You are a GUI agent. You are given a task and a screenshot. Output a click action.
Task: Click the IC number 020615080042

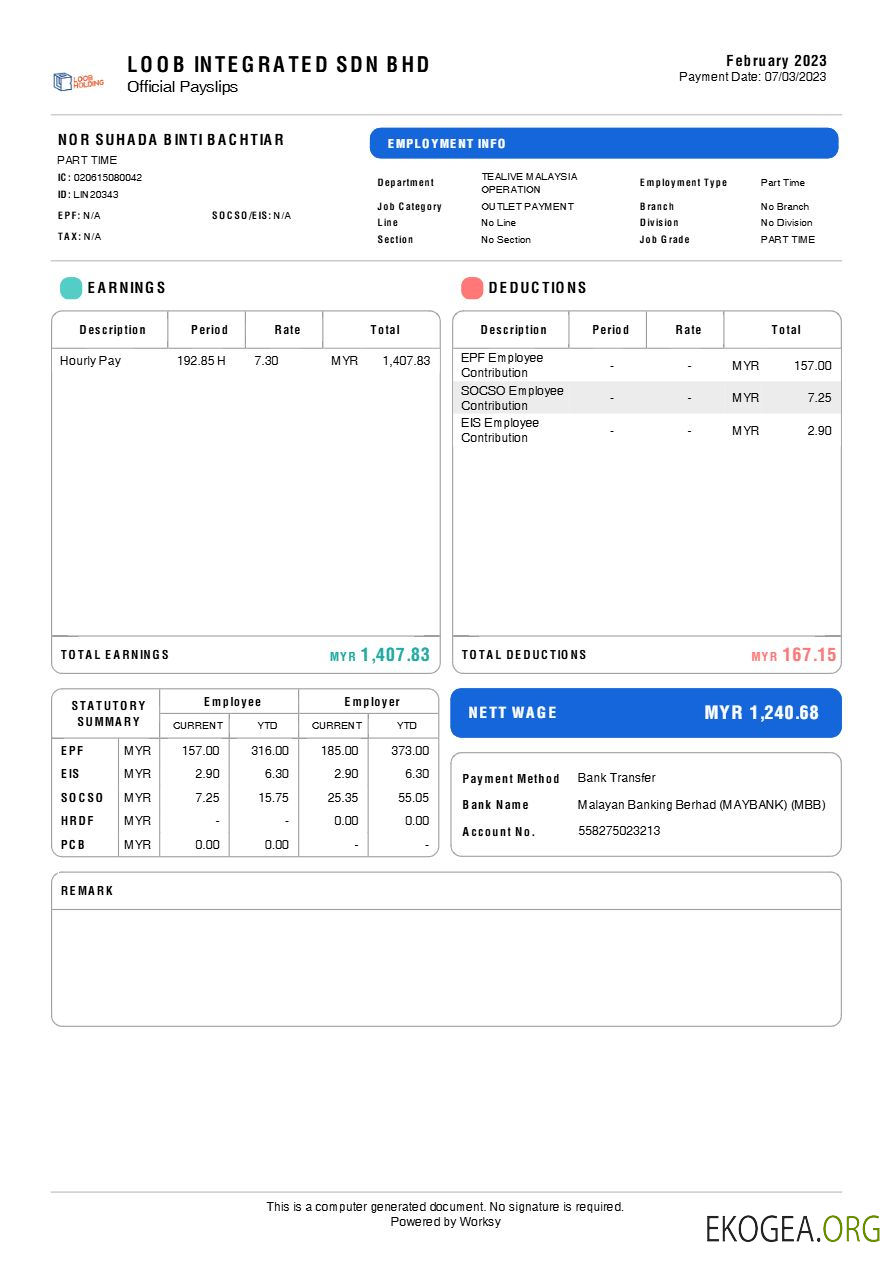(107, 177)
